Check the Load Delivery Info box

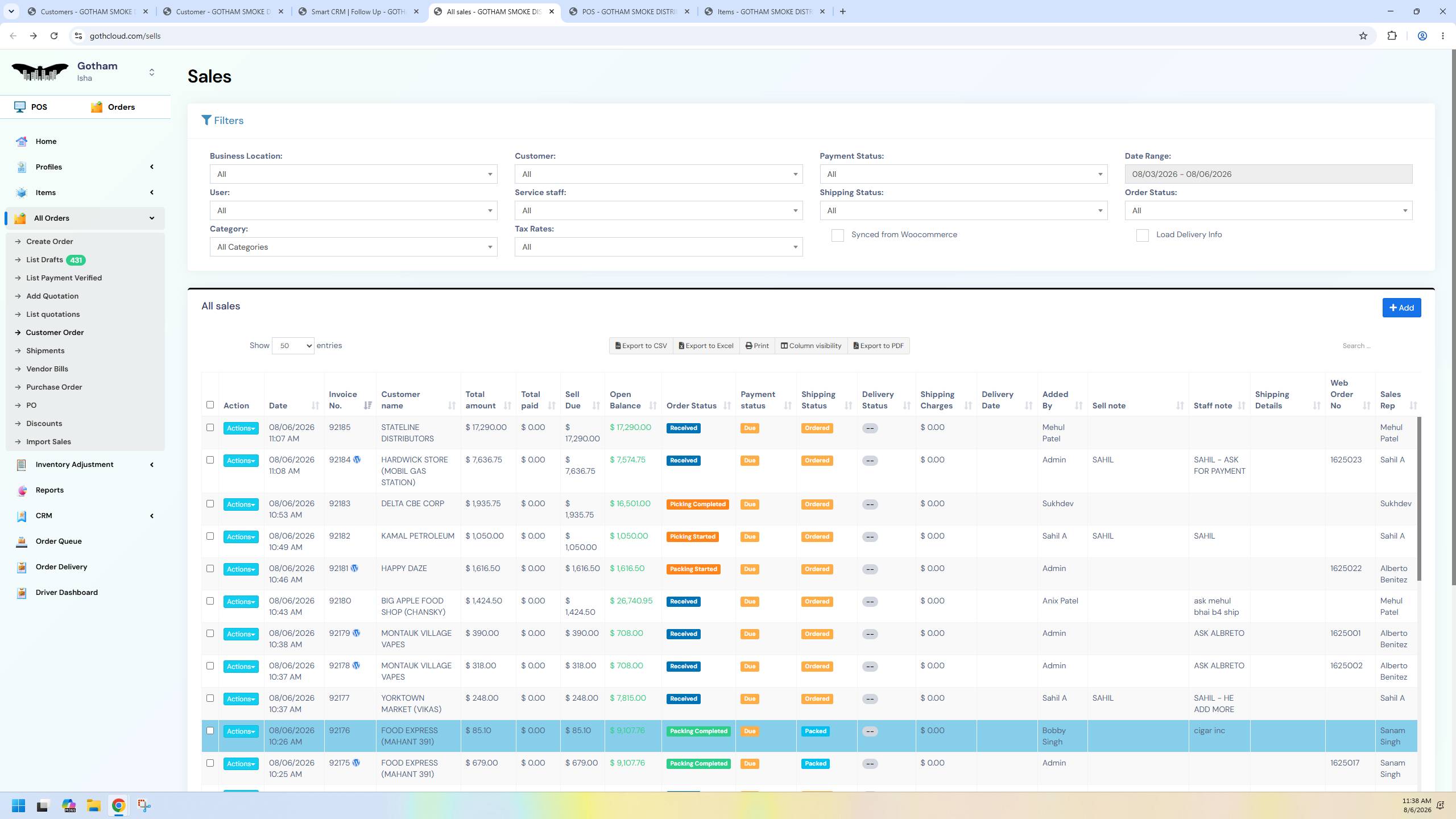[1142, 235]
